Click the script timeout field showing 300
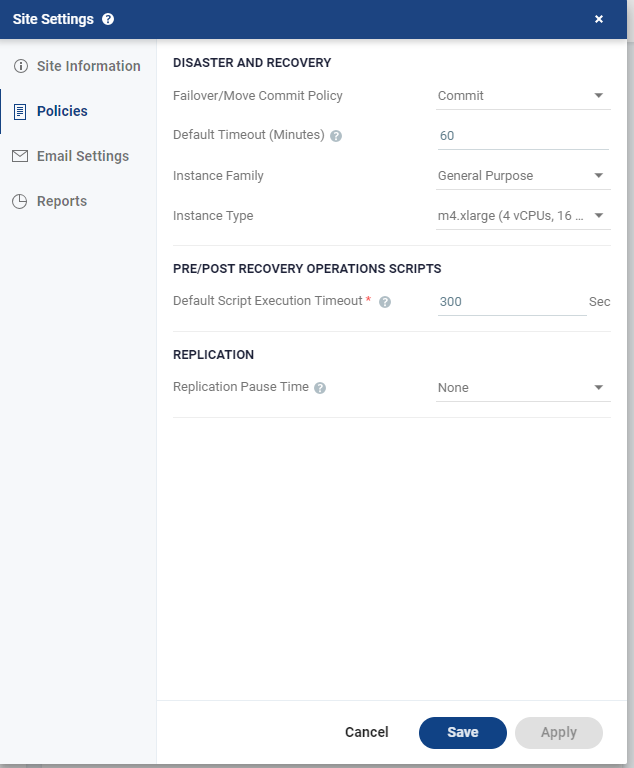Image resolution: width=634 pixels, height=768 pixels. click(x=512, y=302)
